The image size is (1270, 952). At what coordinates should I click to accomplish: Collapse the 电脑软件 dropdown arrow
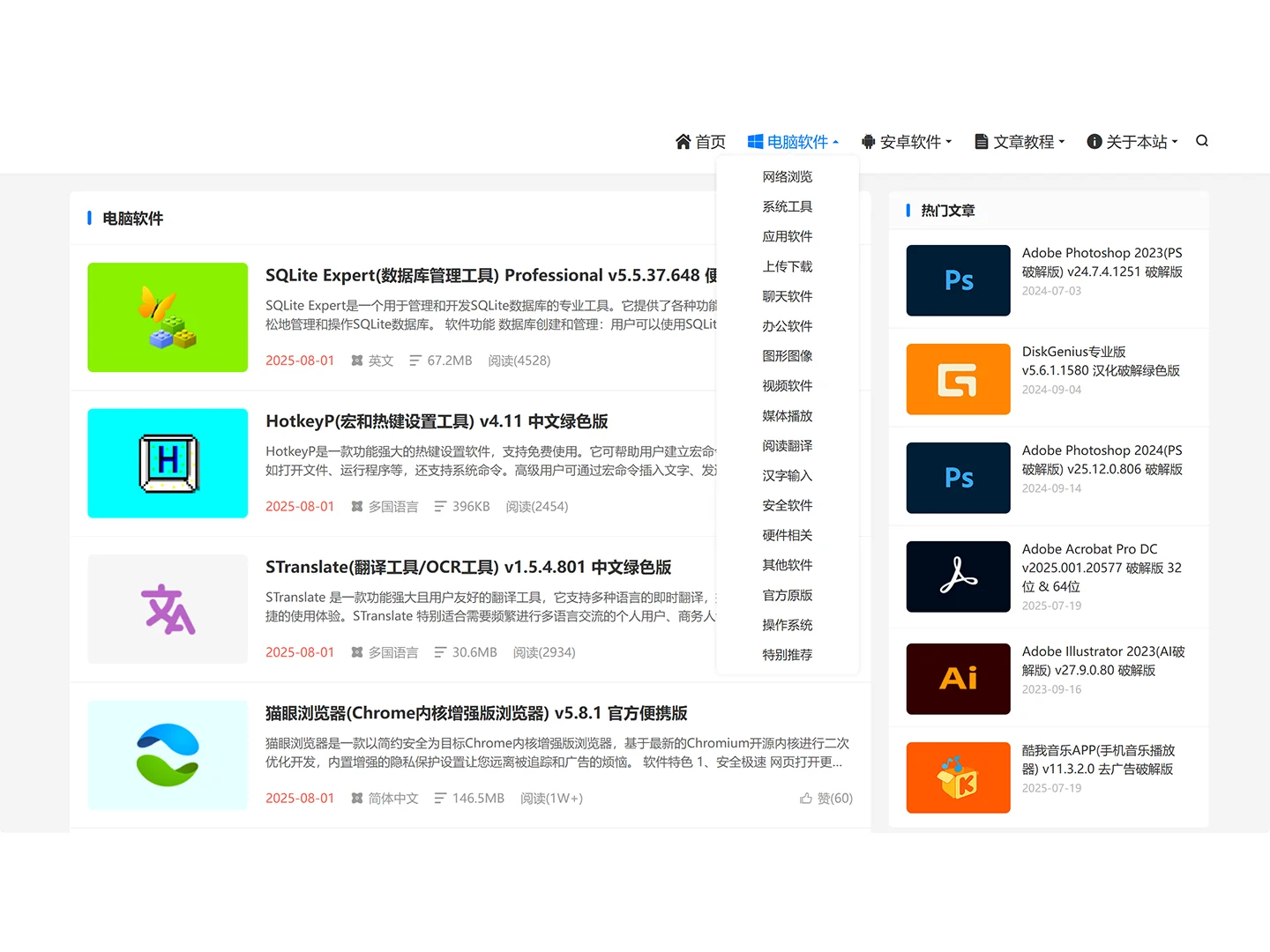coord(836,141)
